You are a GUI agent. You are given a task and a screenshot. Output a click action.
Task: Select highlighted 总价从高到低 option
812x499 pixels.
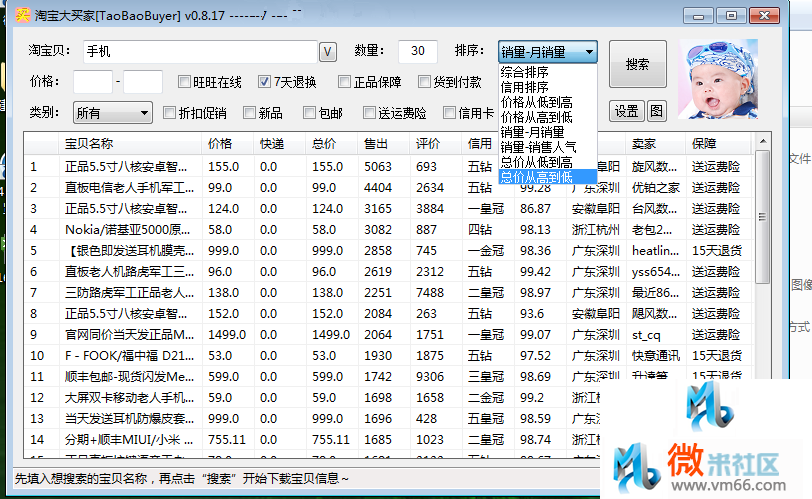548,177
